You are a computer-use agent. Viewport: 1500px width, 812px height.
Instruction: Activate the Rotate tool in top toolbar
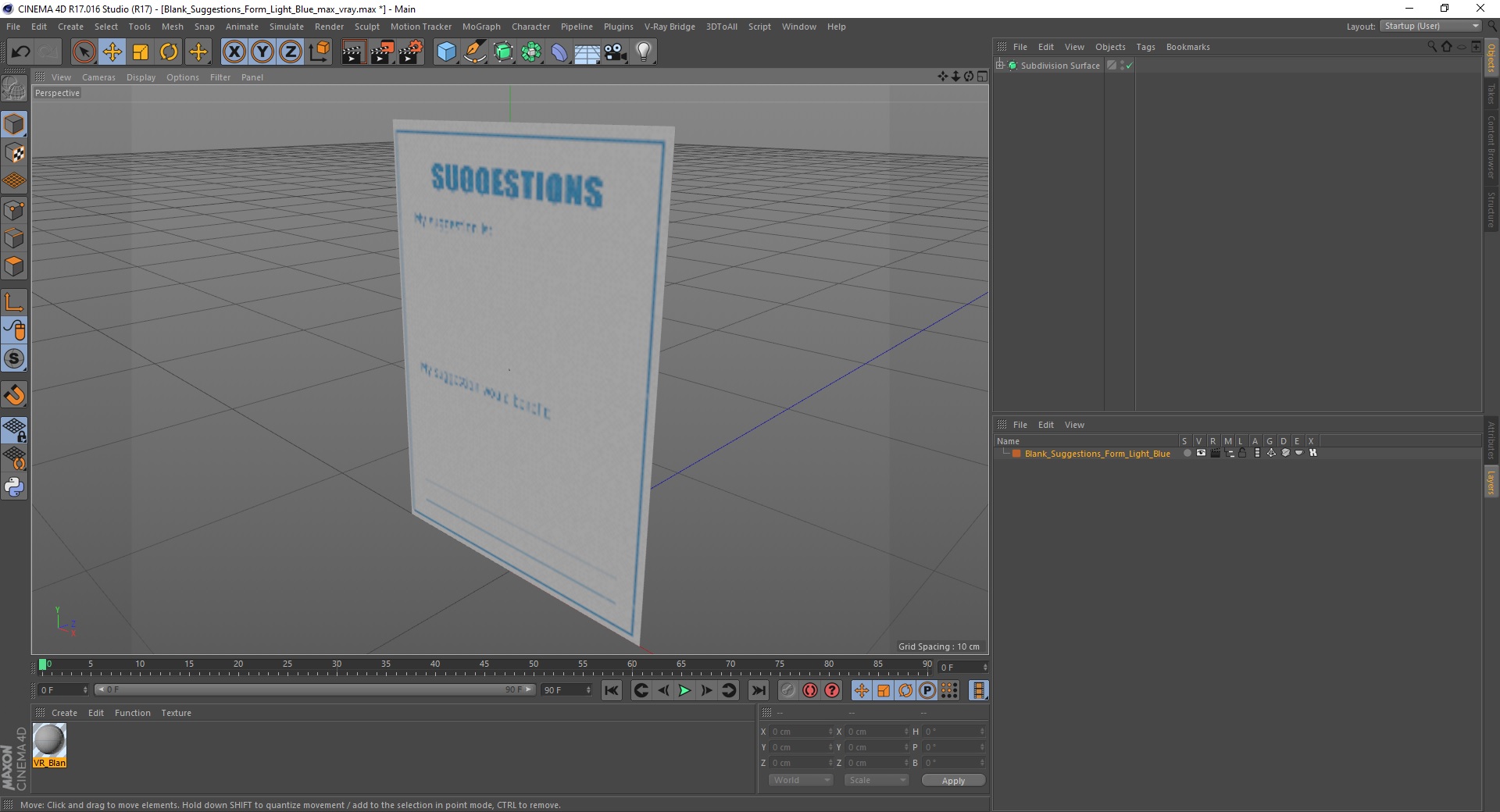point(169,52)
